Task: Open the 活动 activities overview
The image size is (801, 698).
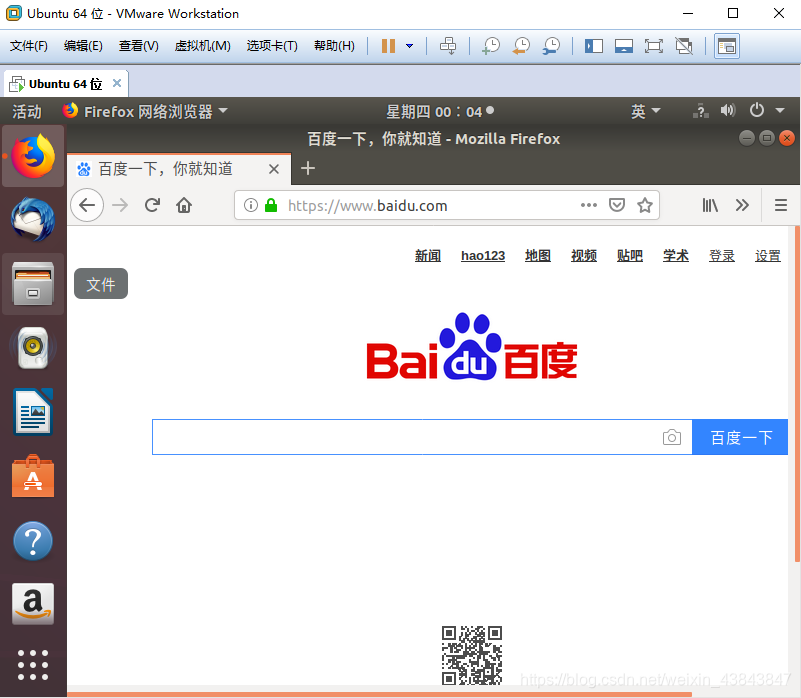Action: click(27, 111)
